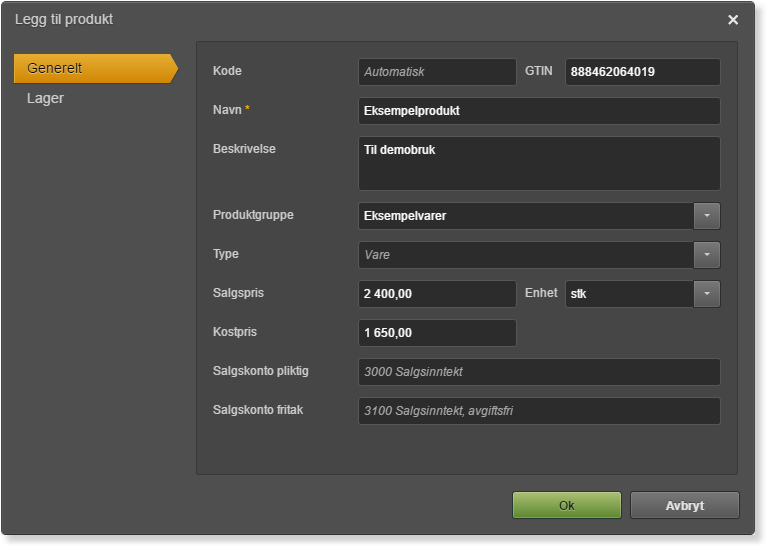Switch to the Lager tab
This screenshot has height=548, width=768.
[46, 98]
